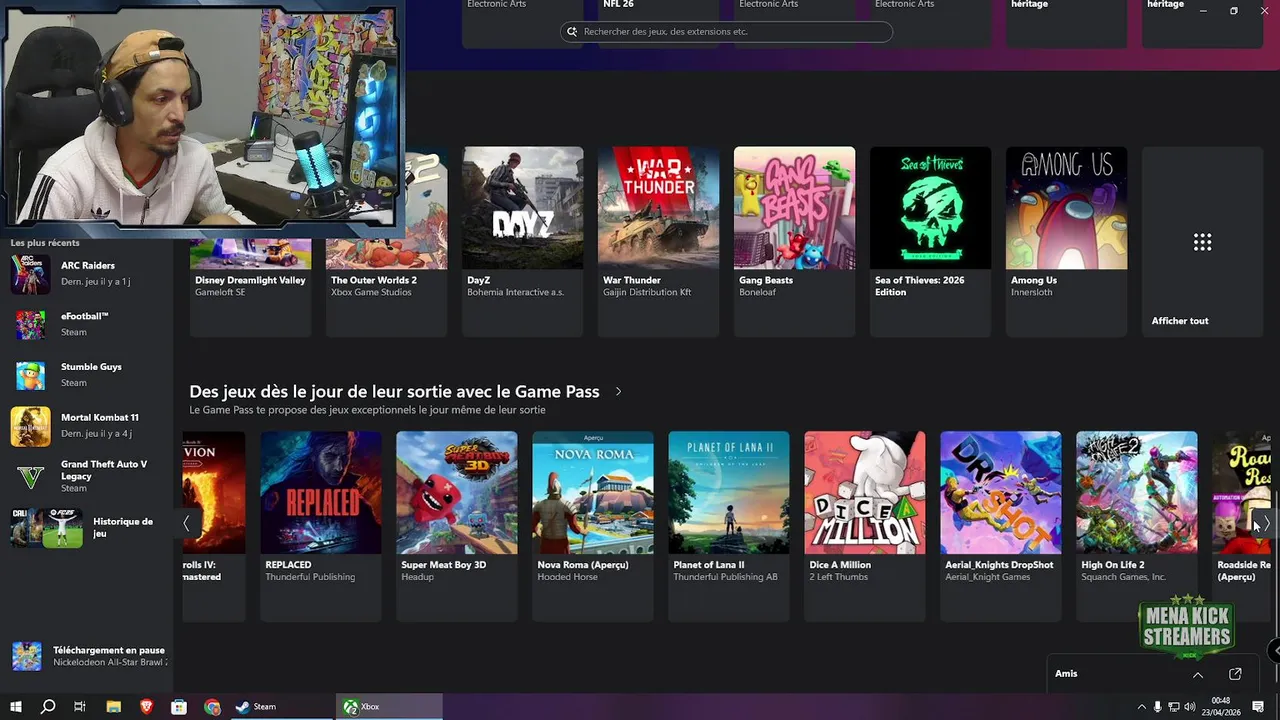
Task: Open paused download Nickelodeon All-Star Brawl 2
Action: click(89, 656)
